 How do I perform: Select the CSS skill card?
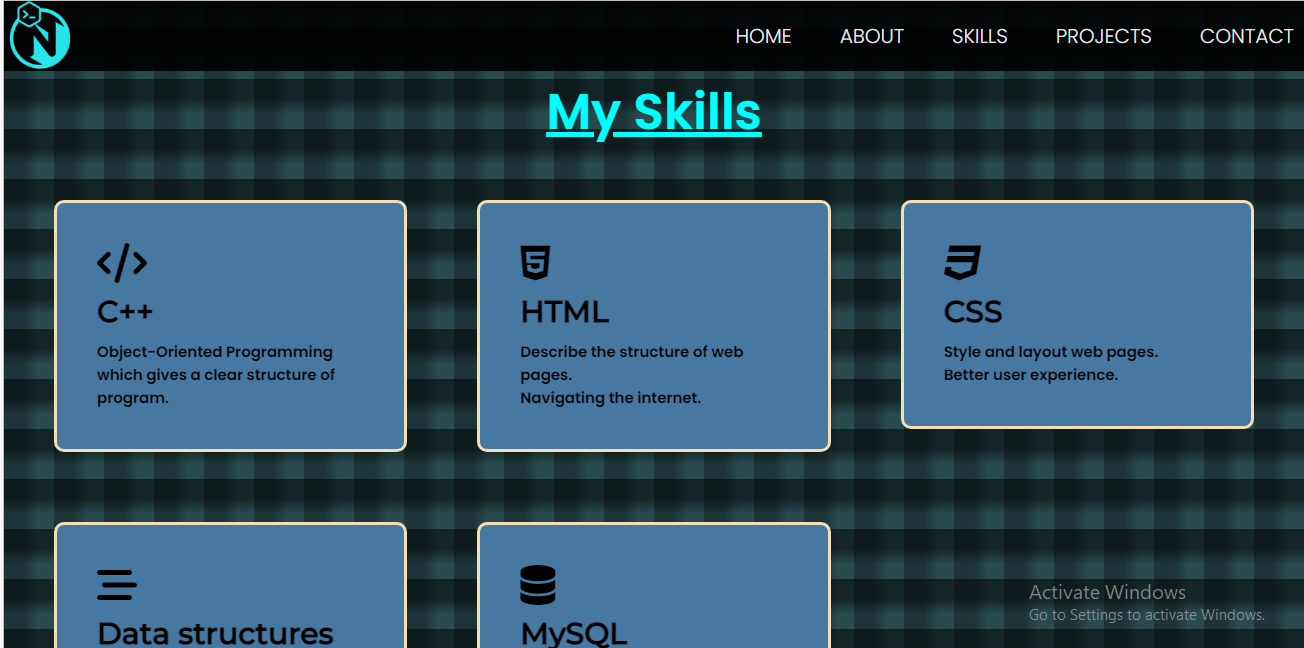[x=1077, y=314]
